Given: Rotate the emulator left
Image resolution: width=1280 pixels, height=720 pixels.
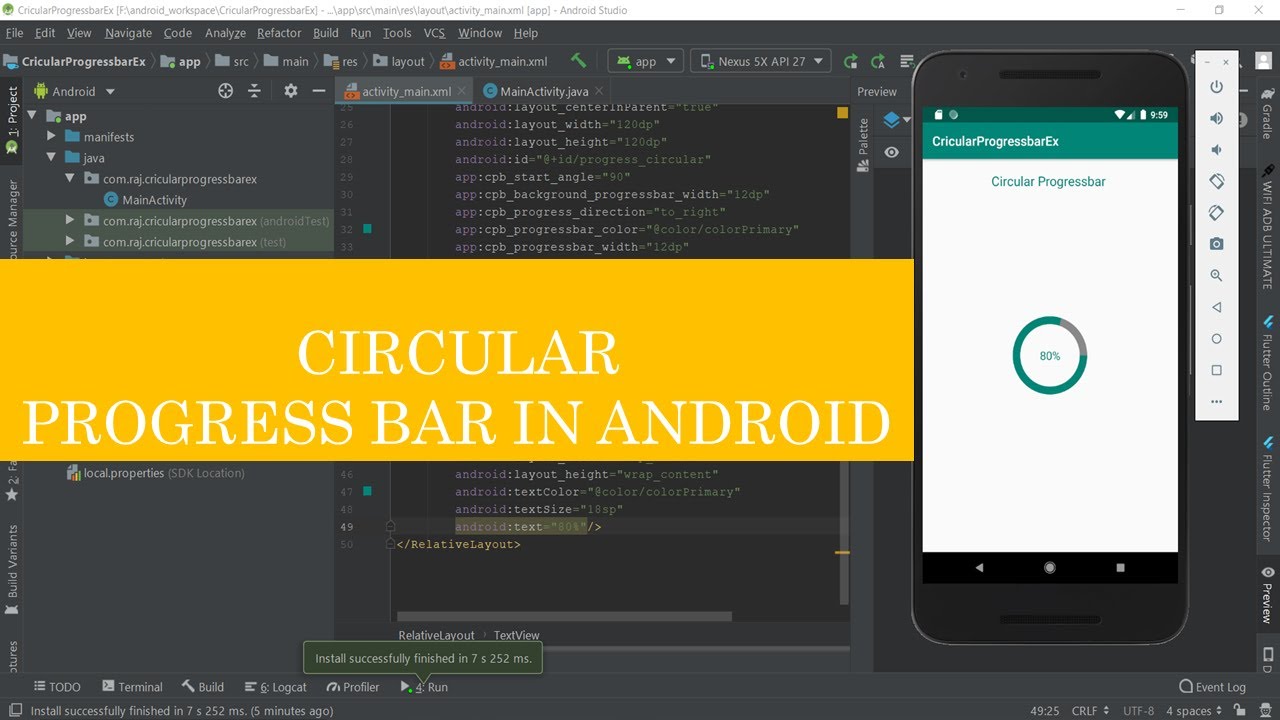Looking at the screenshot, I should tap(1217, 181).
